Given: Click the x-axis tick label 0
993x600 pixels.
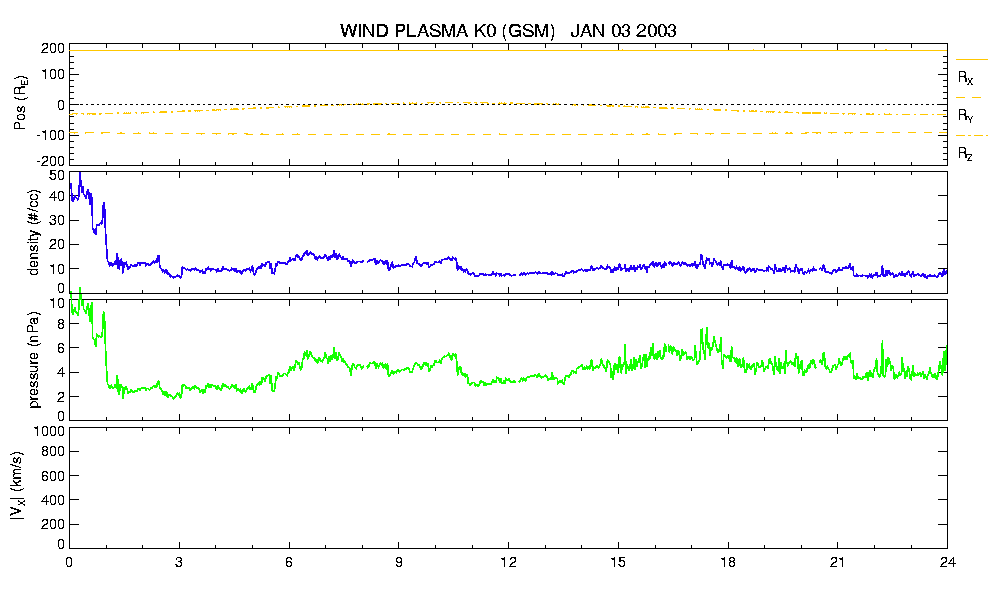Looking at the screenshot, I should [x=69, y=562].
